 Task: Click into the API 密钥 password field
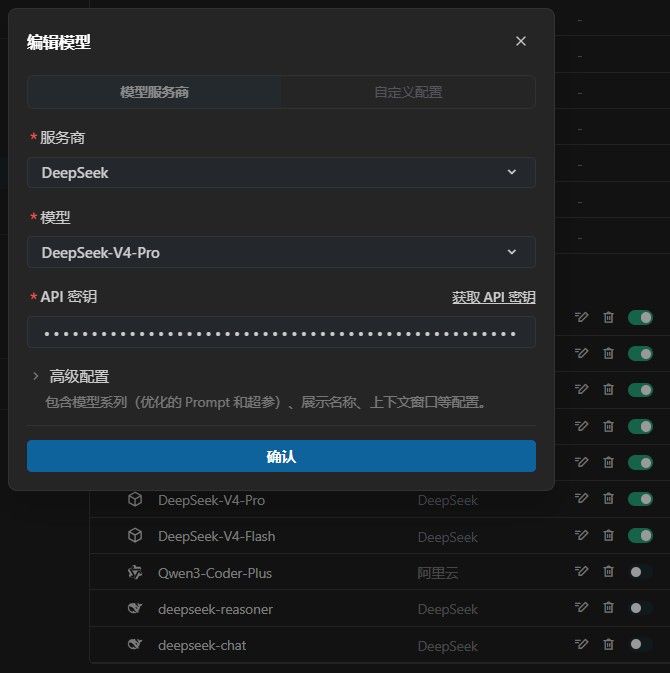click(x=281, y=333)
